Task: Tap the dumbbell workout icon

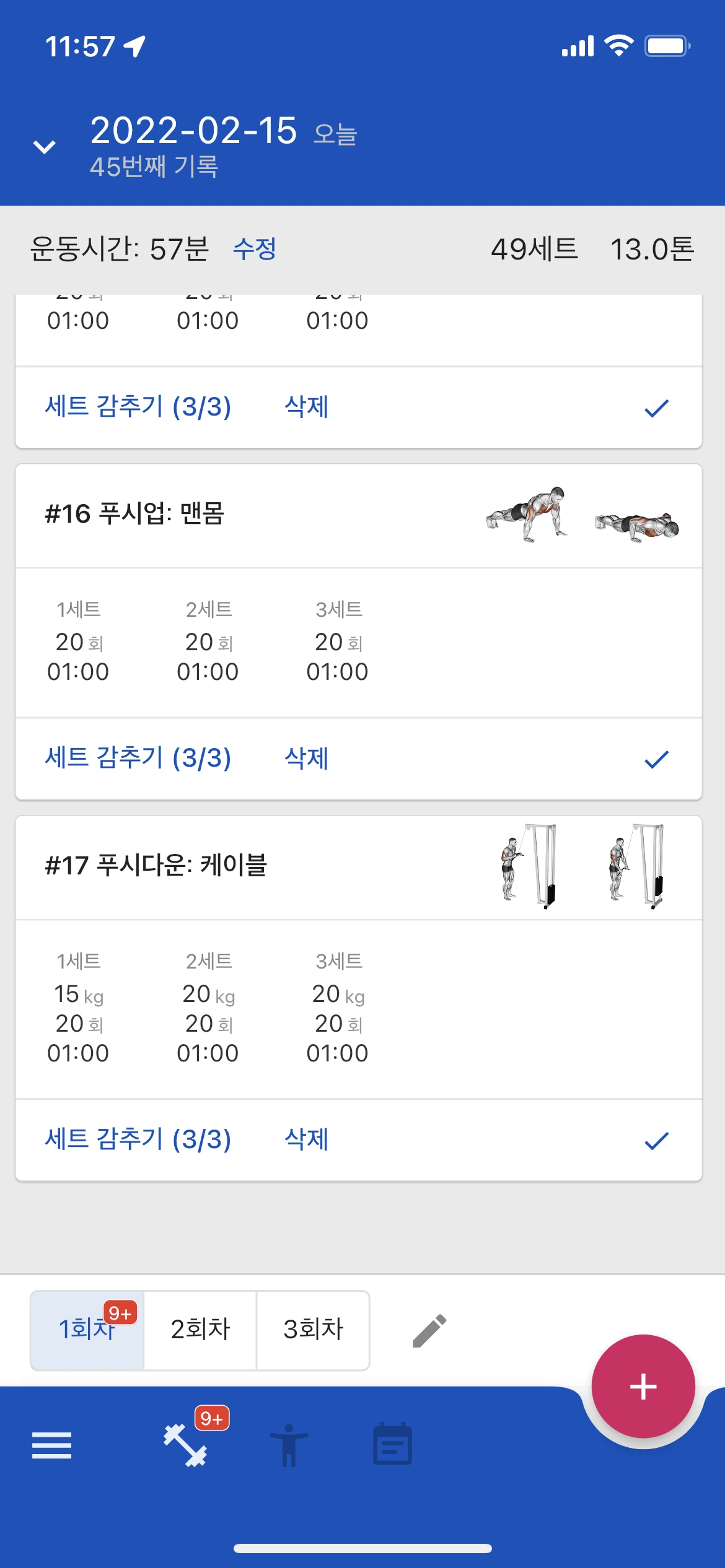Action: click(185, 1445)
